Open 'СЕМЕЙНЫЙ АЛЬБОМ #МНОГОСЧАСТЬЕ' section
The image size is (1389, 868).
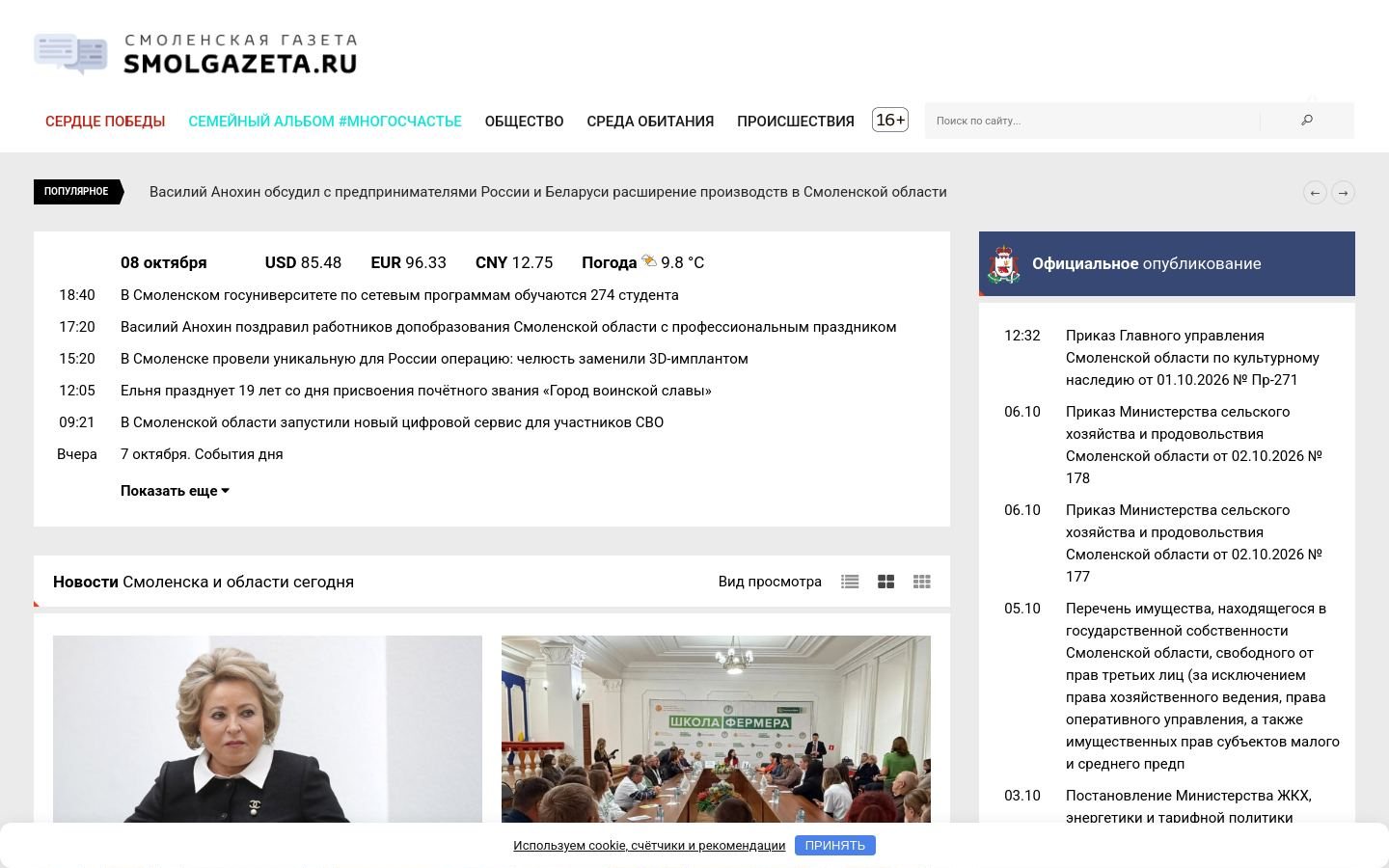tap(325, 122)
